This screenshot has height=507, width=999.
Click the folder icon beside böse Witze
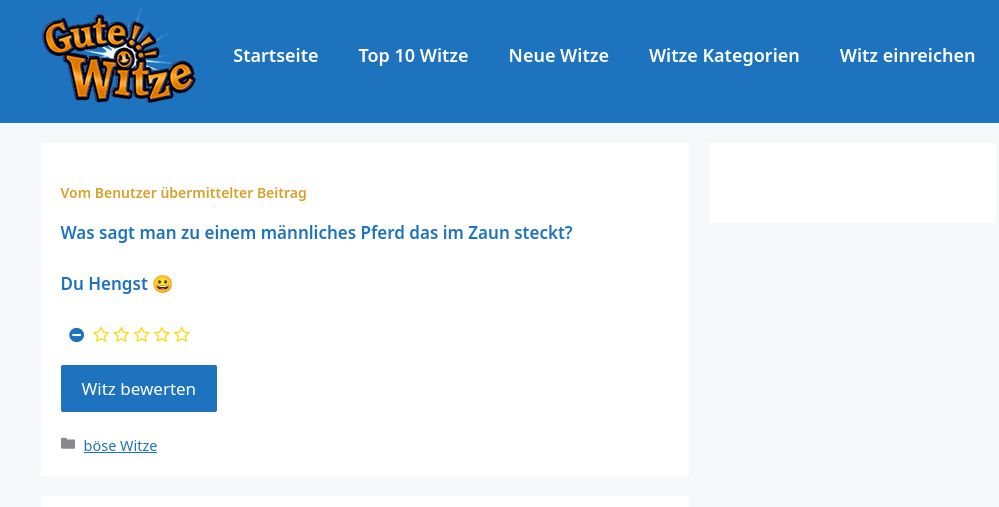click(68, 445)
